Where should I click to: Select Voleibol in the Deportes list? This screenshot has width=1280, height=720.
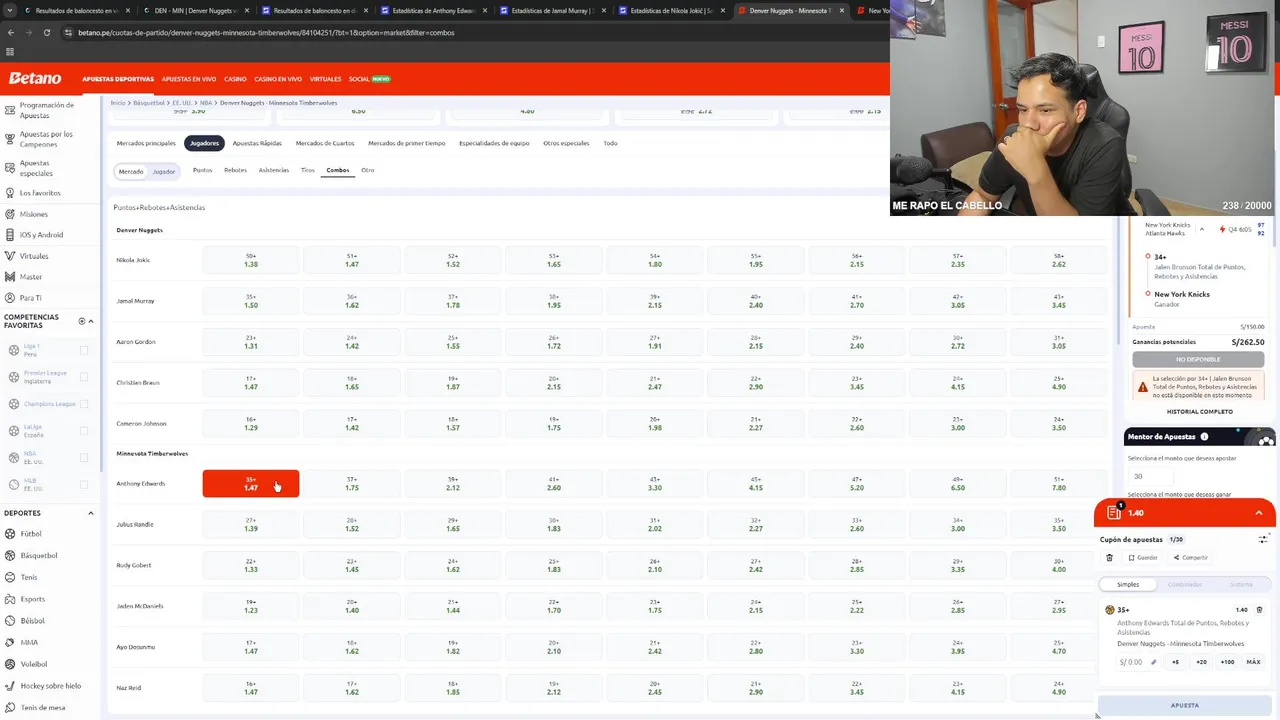pyautogui.click(x=34, y=664)
